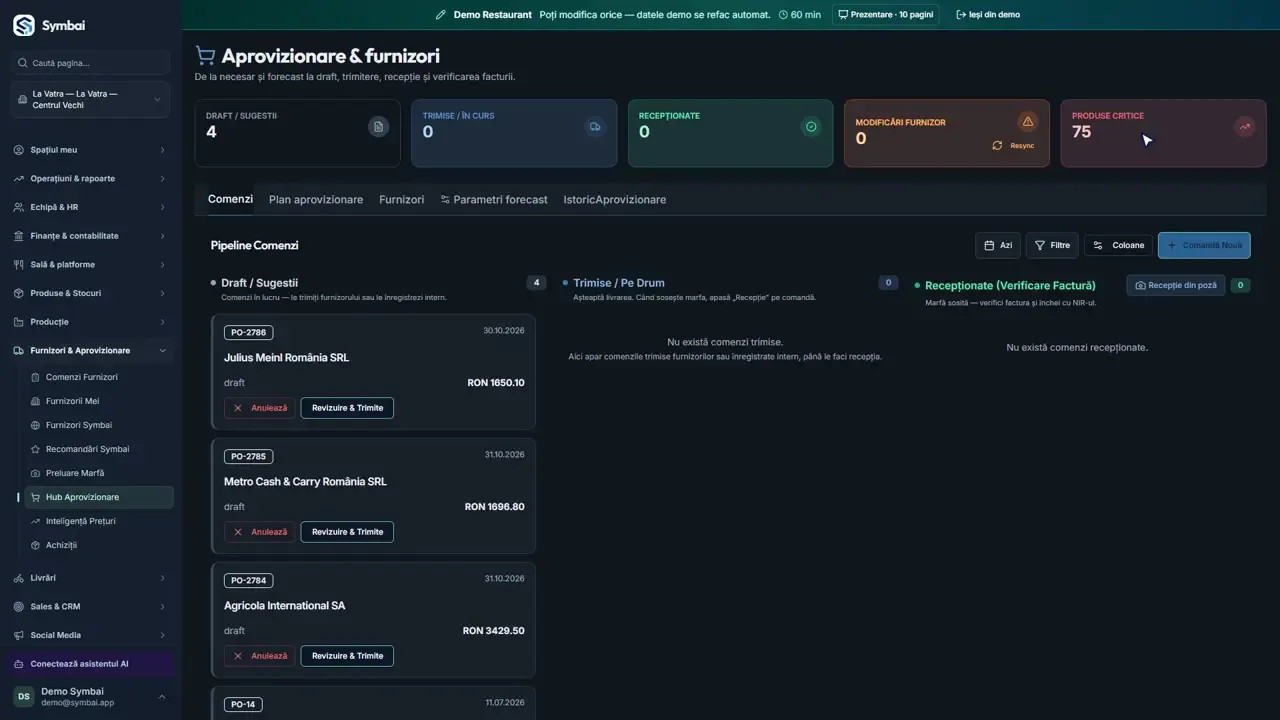Viewport: 1280px width, 720px height.
Task: Open the Furnizori tab
Action: point(401,200)
